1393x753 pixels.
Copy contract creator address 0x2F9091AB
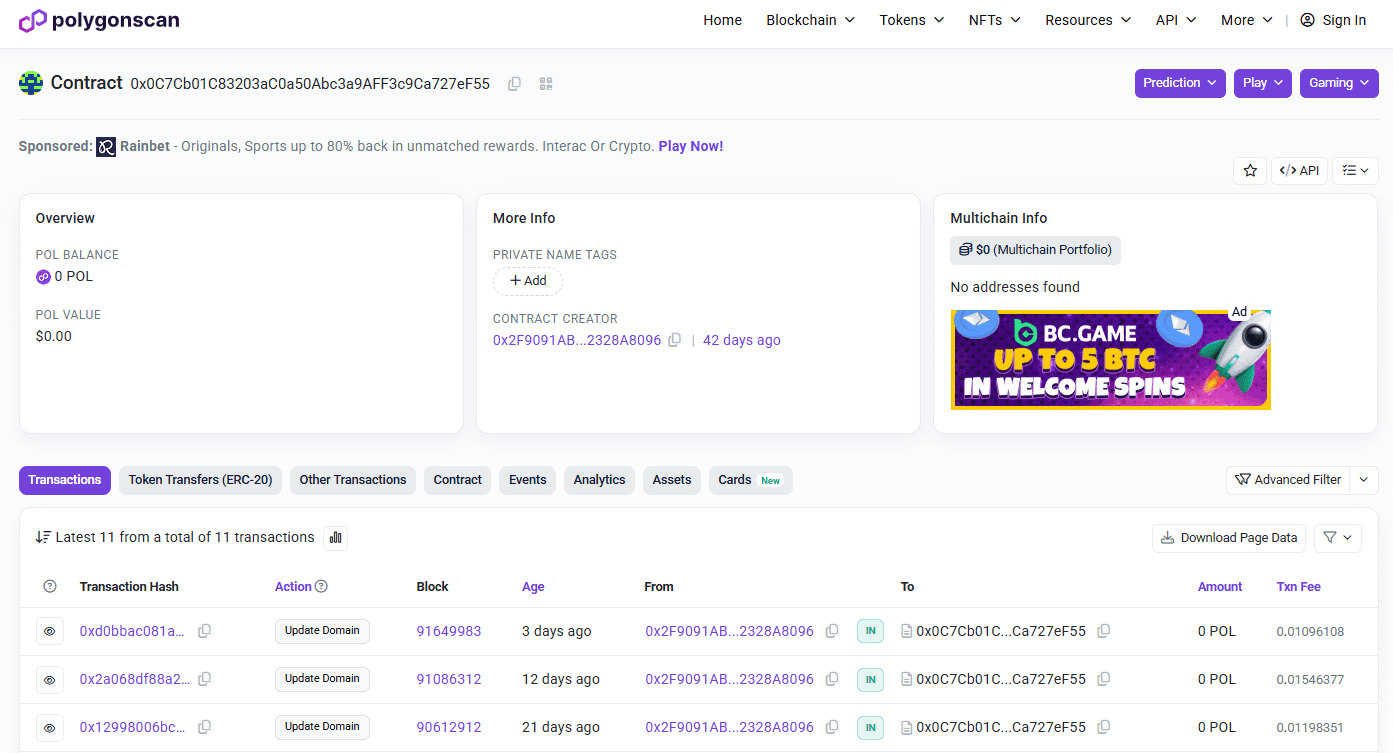(x=674, y=340)
